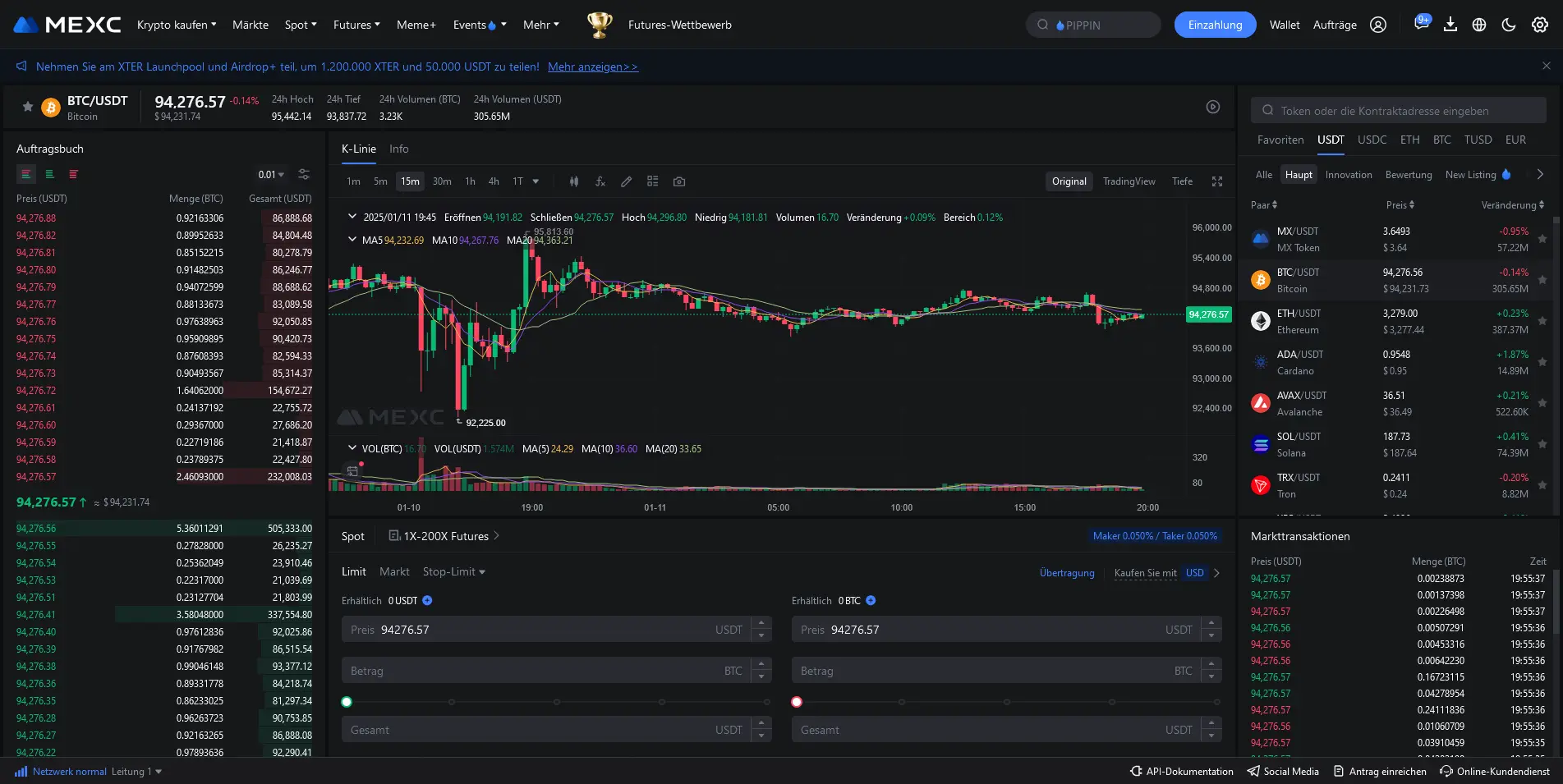Screen dimensions: 1563x784
Task: Click the MEXC logo
Action: click(67, 25)
